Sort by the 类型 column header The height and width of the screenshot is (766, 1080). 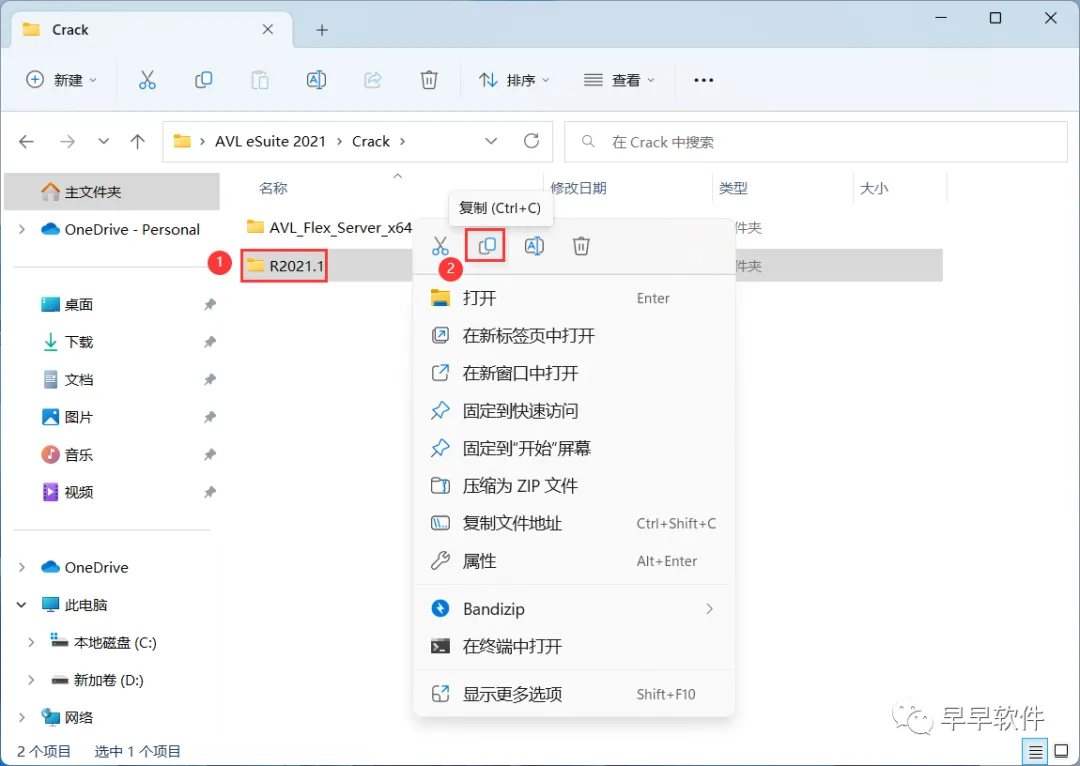coord(733,188)
